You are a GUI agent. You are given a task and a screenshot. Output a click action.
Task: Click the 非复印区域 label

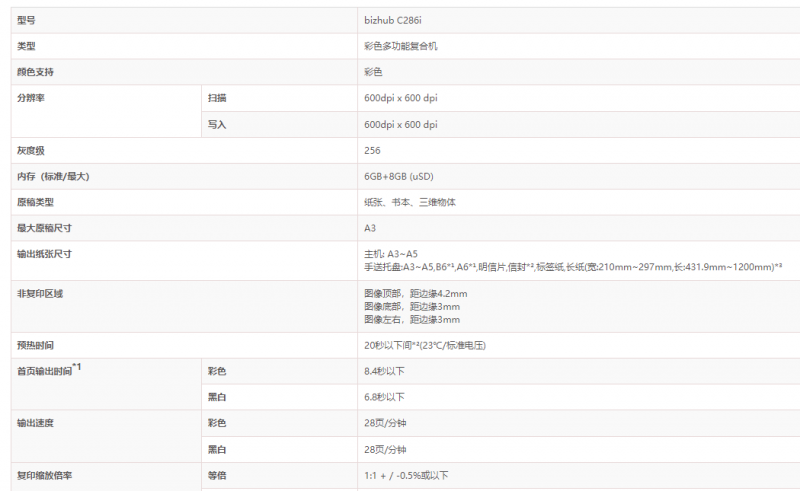tap(40, 293)
